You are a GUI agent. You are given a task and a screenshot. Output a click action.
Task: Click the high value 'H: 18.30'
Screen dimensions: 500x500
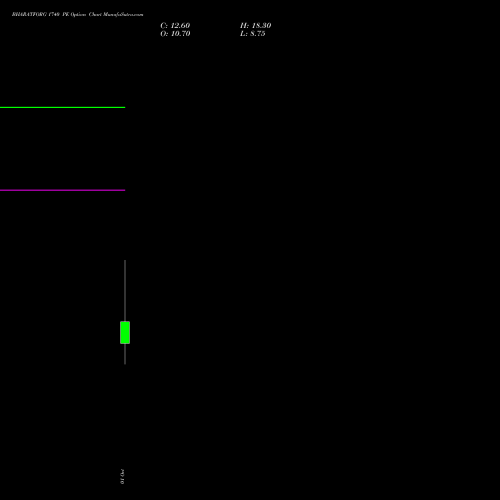pos(255,26)
